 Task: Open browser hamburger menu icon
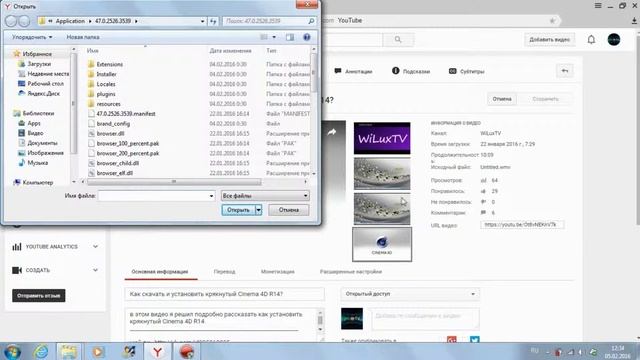(x=598, y=6)
